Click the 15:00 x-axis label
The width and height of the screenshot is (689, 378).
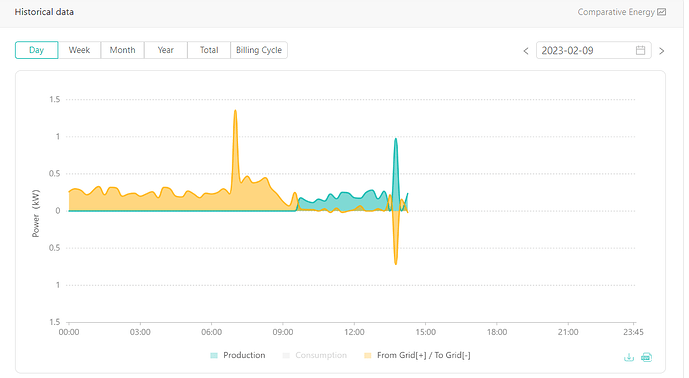[426, 332]
